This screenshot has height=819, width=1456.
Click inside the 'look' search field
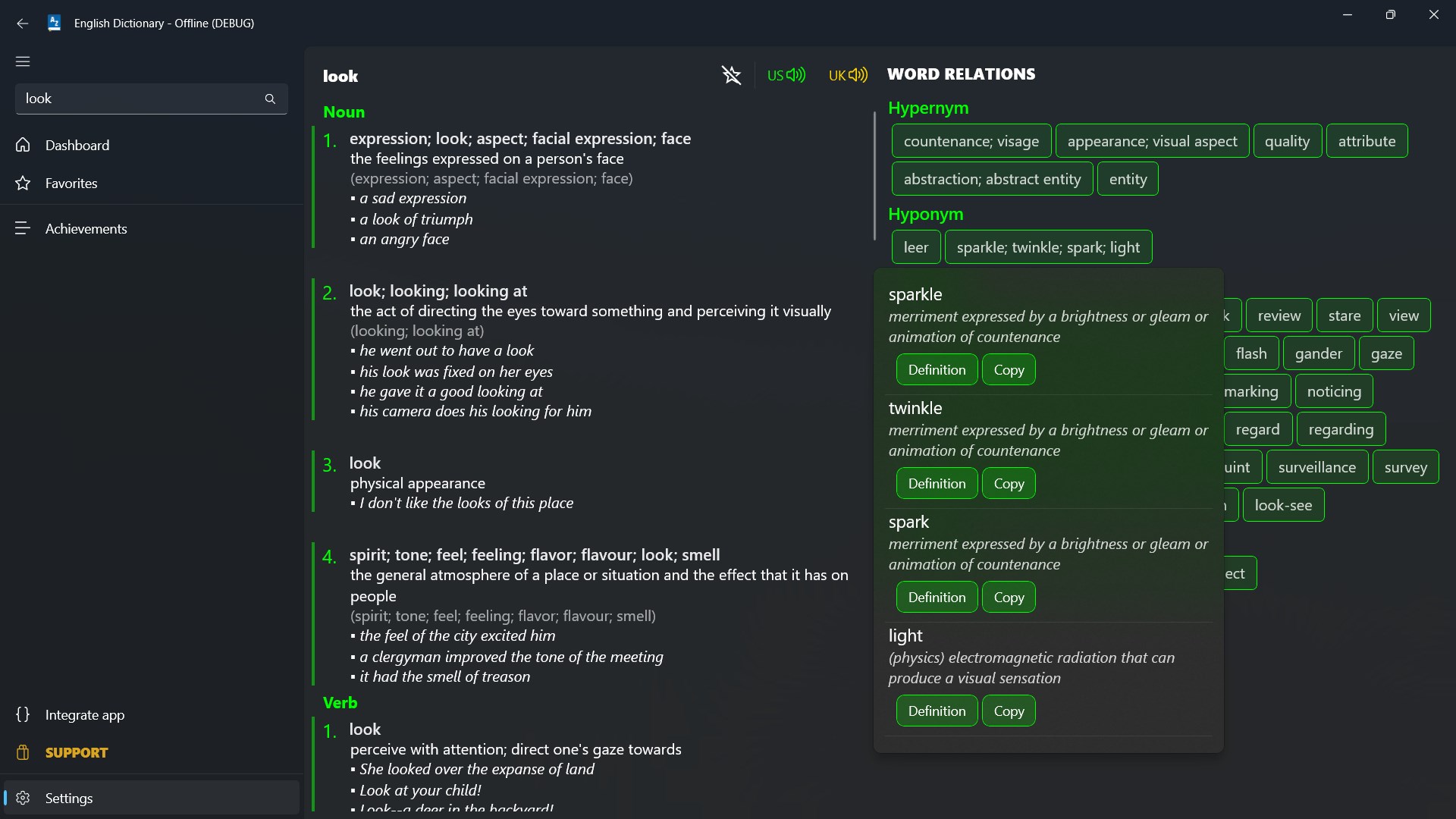point(136,99)
